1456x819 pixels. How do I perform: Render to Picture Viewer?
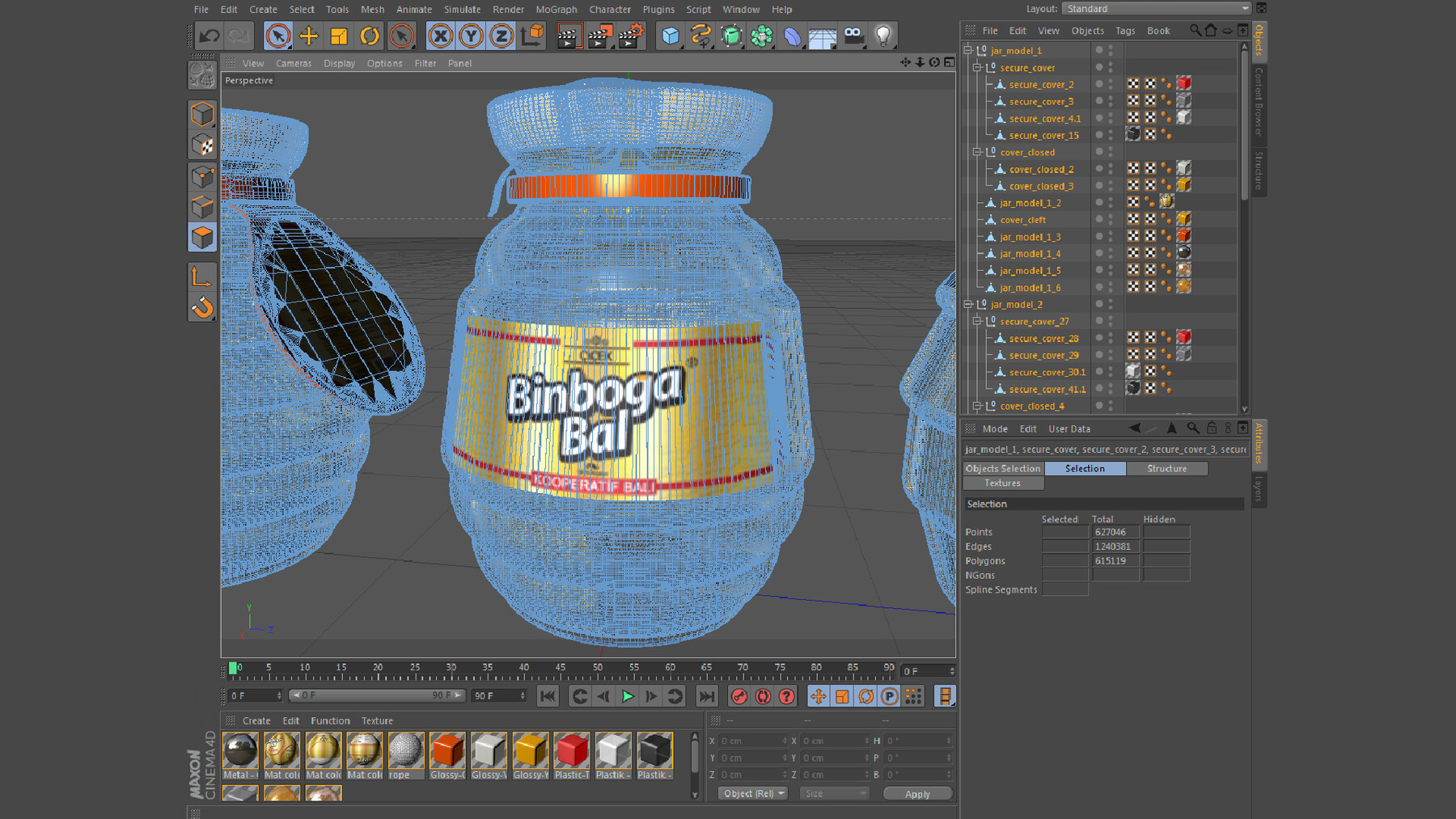(x=600, y=36)
